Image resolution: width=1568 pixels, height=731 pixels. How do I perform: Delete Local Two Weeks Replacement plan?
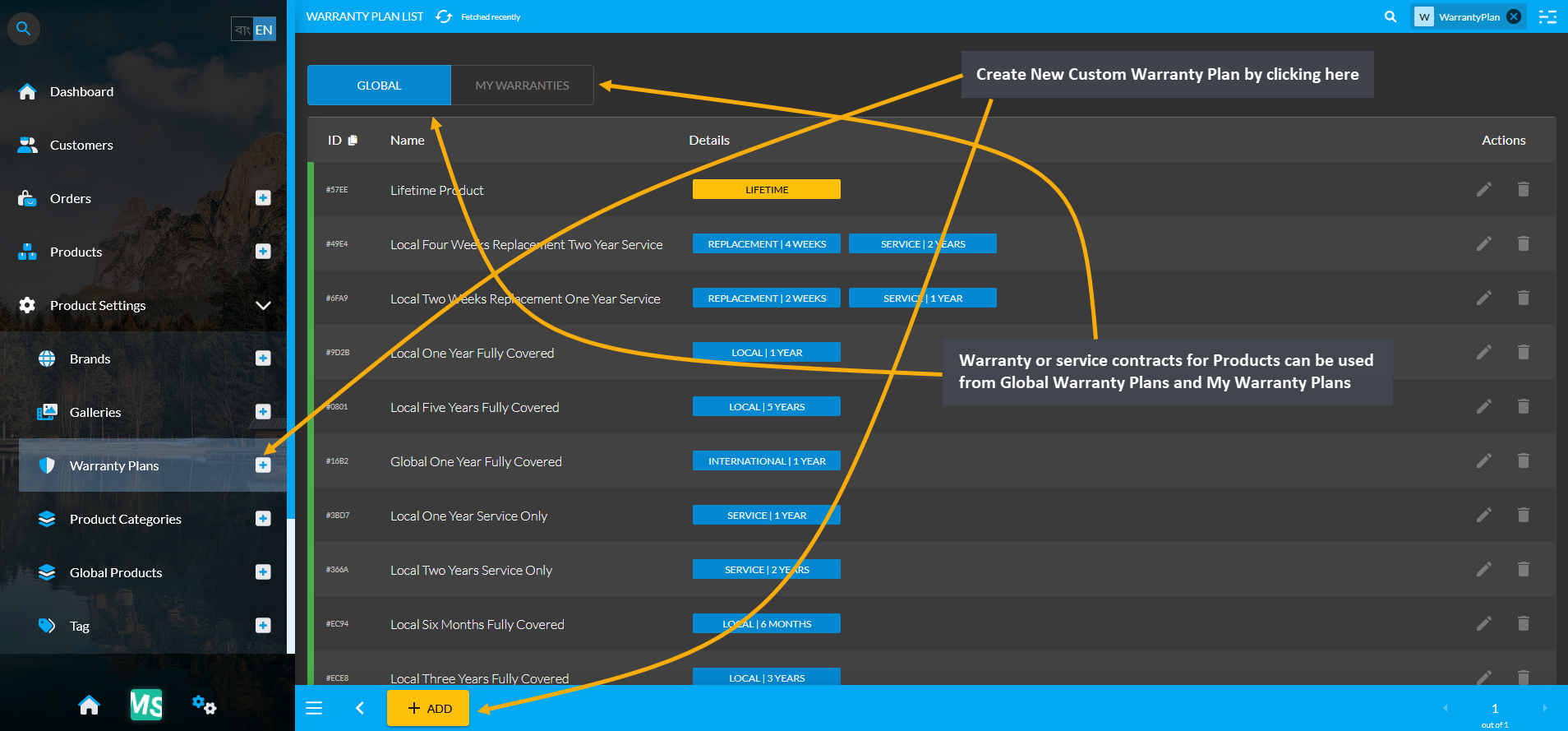pyautogui.click(x=1523, y=298)
